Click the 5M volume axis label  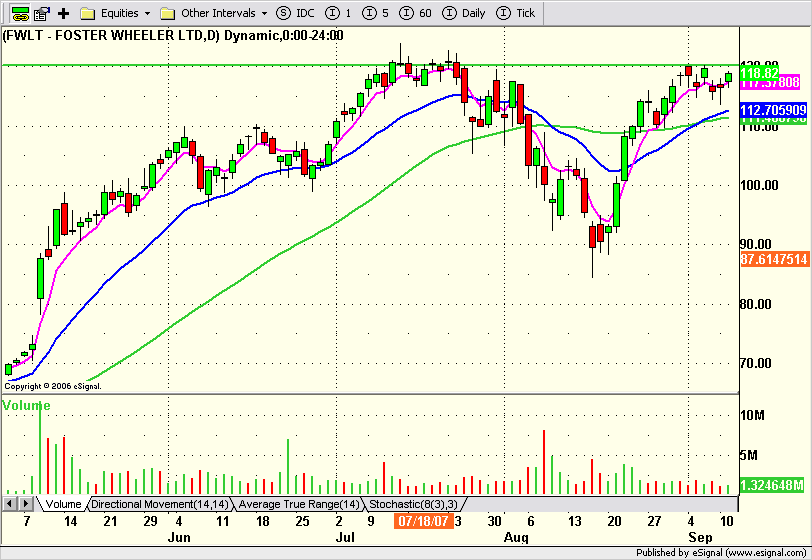coord(748,455)
